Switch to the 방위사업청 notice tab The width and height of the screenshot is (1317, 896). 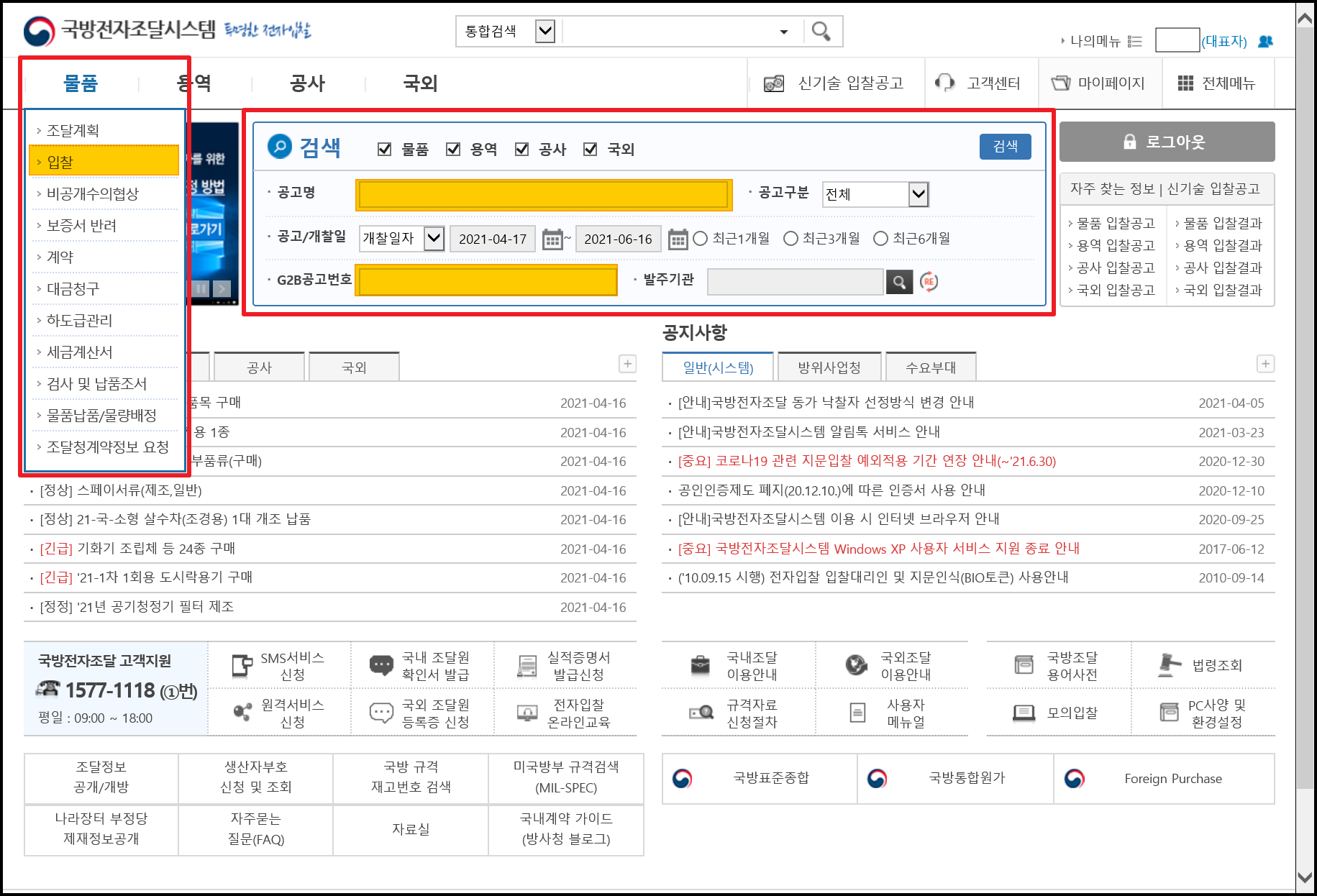point(829,367)
